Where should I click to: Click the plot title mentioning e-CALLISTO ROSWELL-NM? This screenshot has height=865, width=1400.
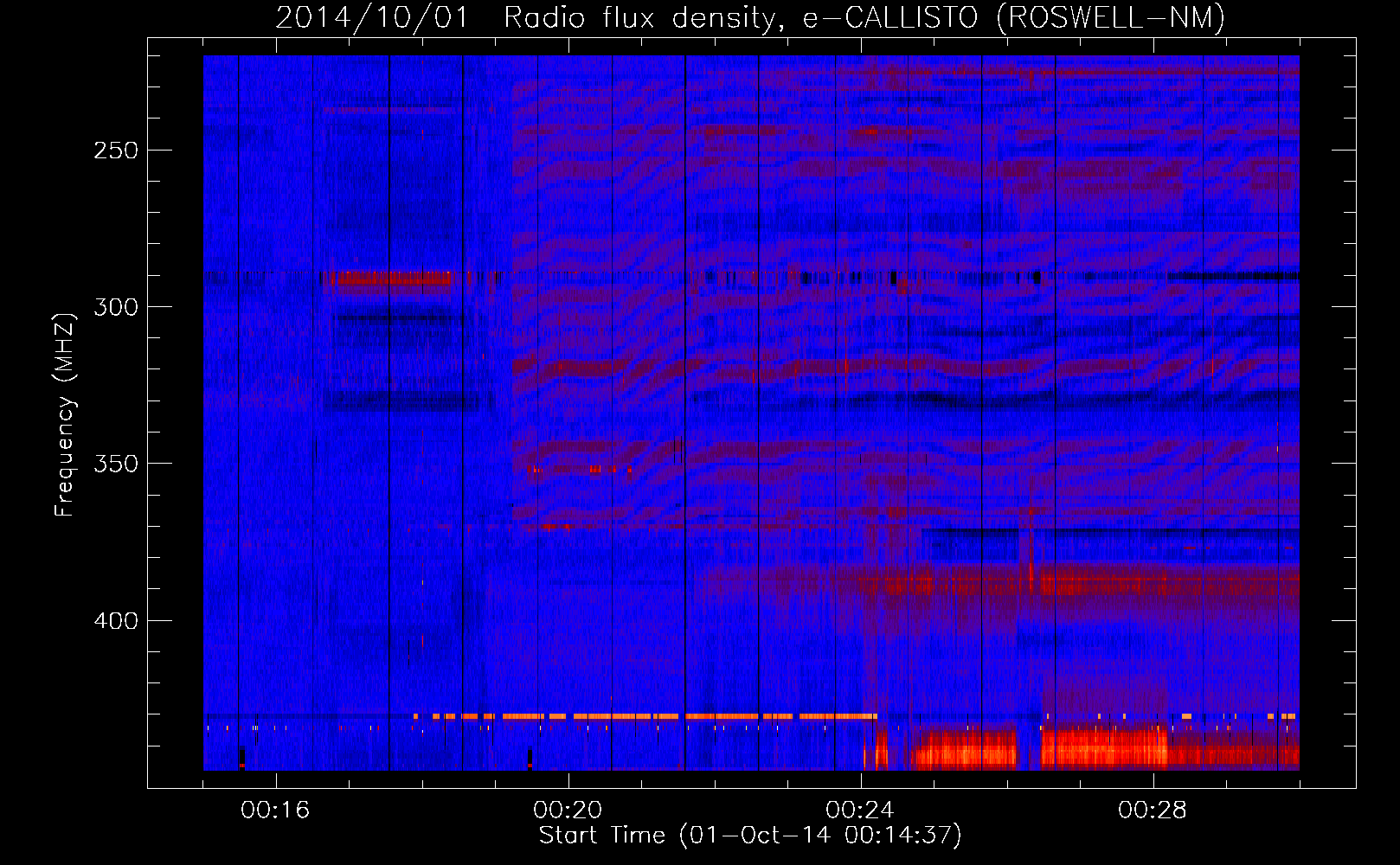(x=750, y=17)
